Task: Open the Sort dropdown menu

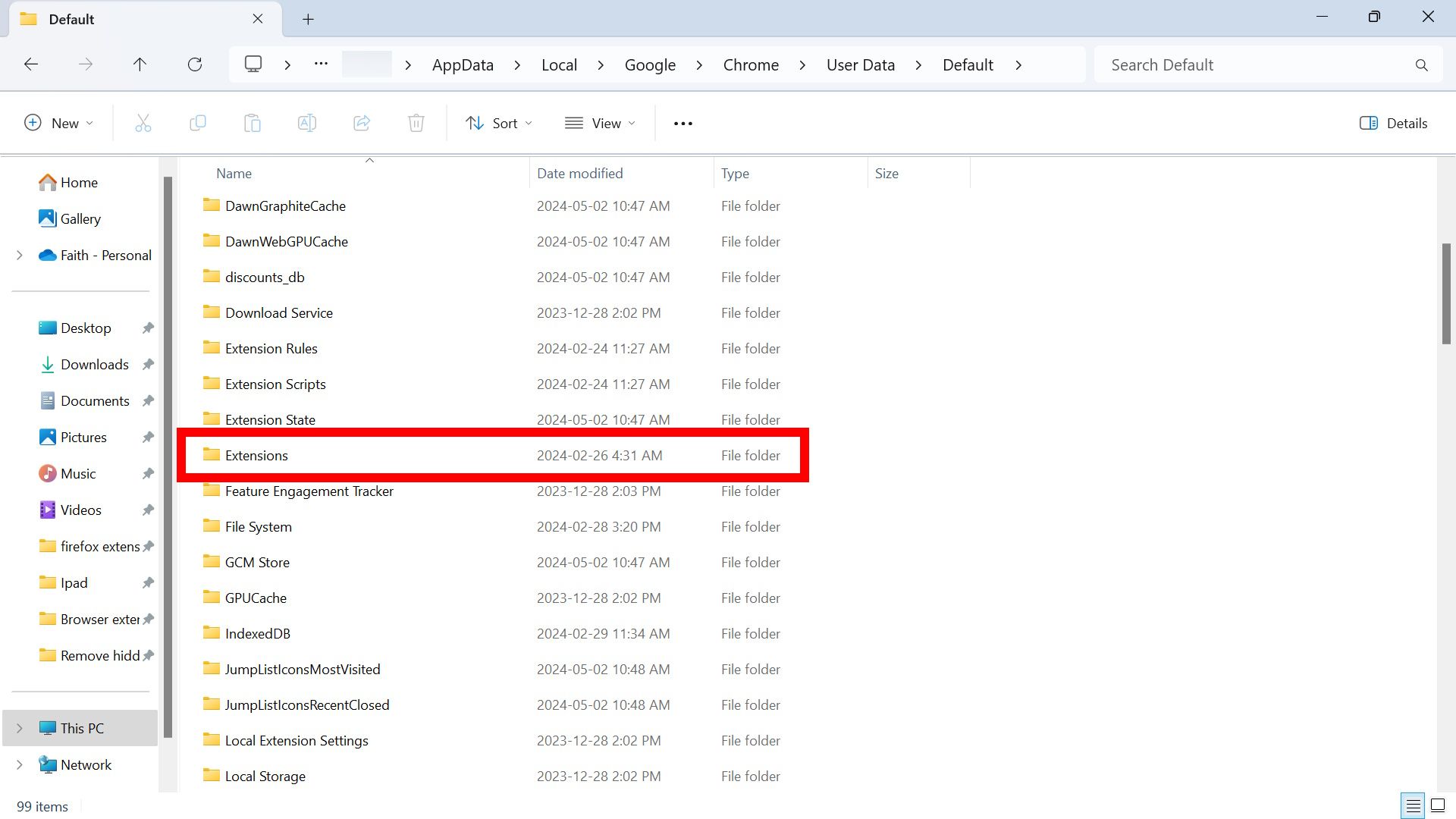Action: (x=498, y=122)
